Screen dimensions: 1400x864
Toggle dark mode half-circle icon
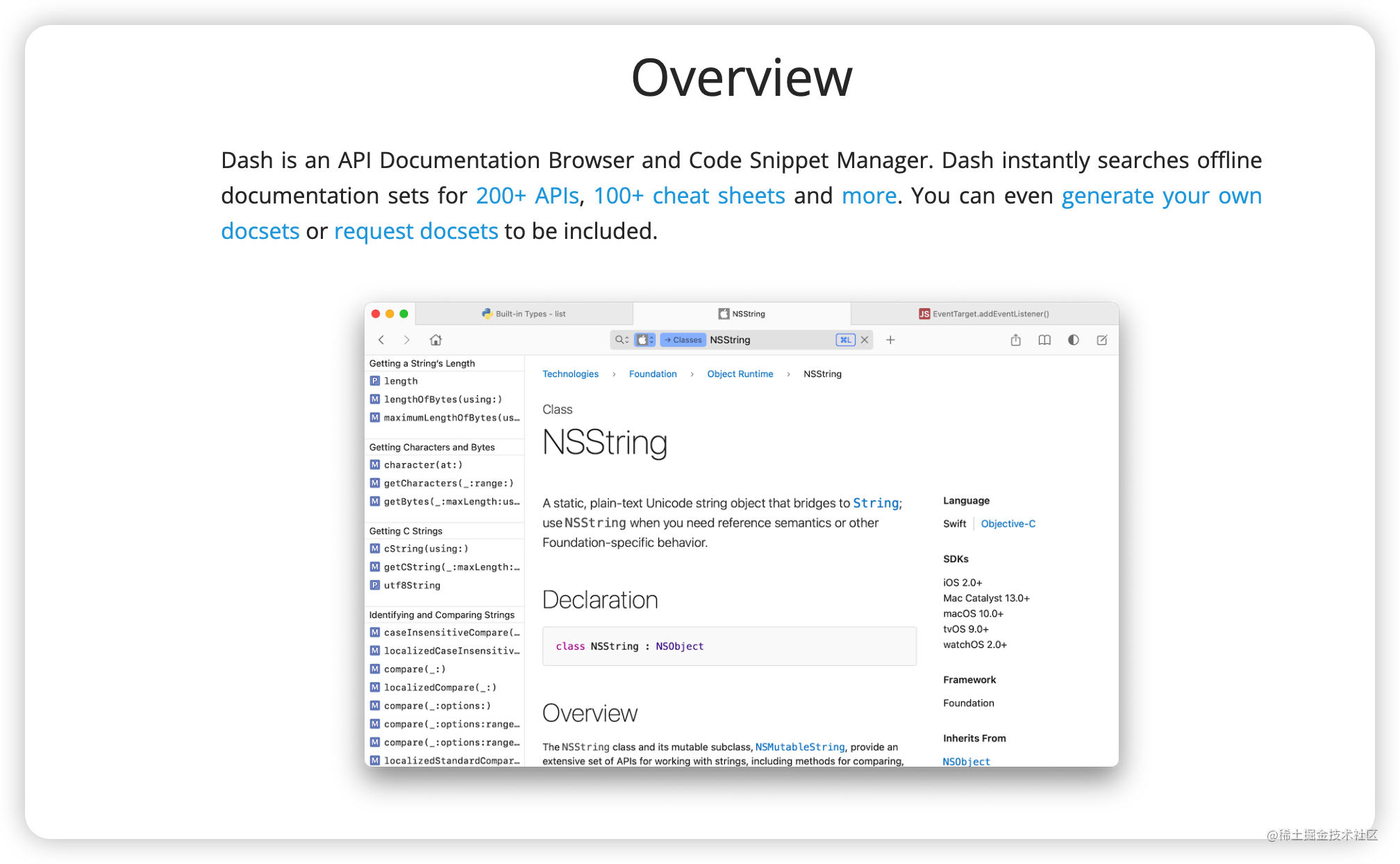pos(1074,340)
